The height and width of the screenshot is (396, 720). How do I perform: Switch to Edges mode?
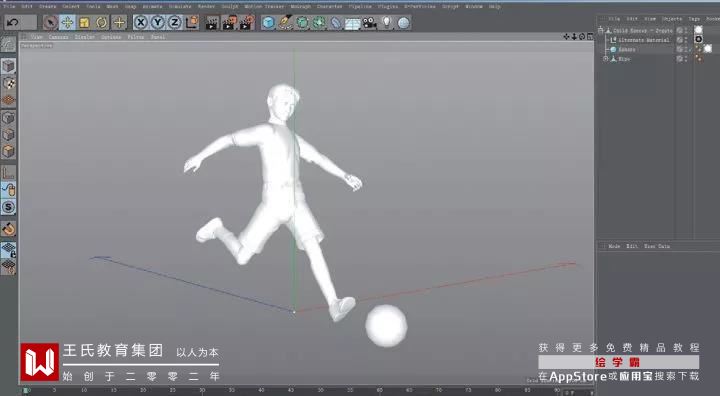[x=8, y=134]
